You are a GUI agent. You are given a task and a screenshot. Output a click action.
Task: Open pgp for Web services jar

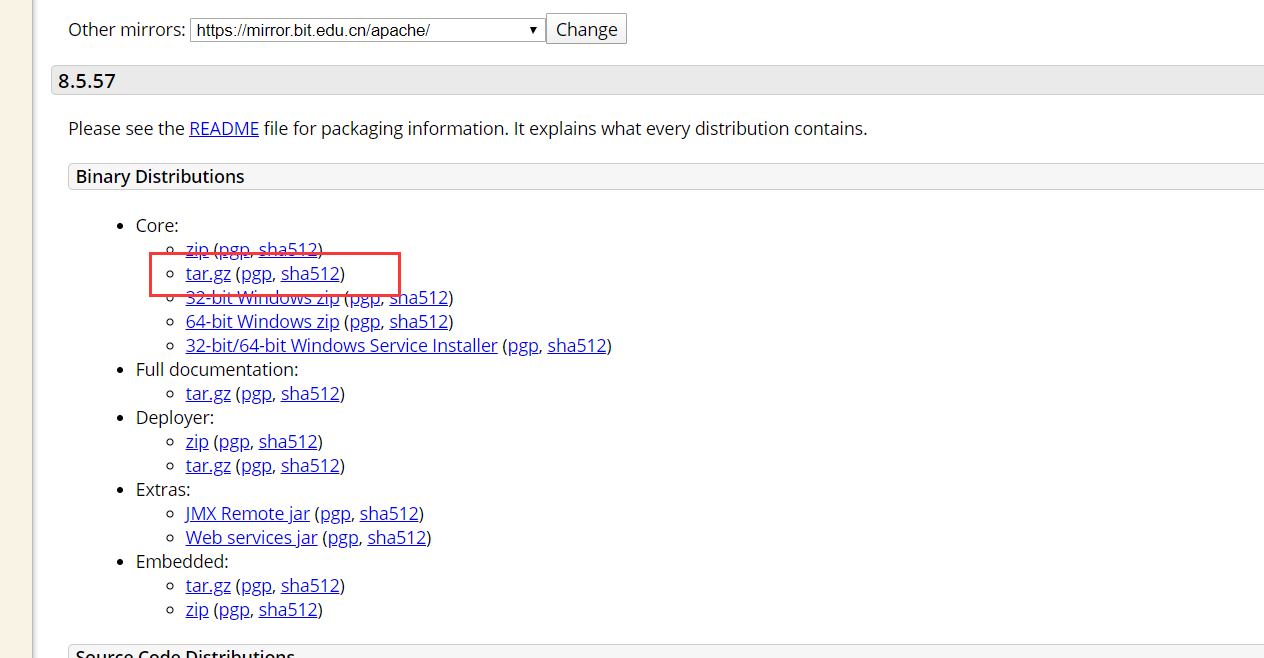click(343, 538)
